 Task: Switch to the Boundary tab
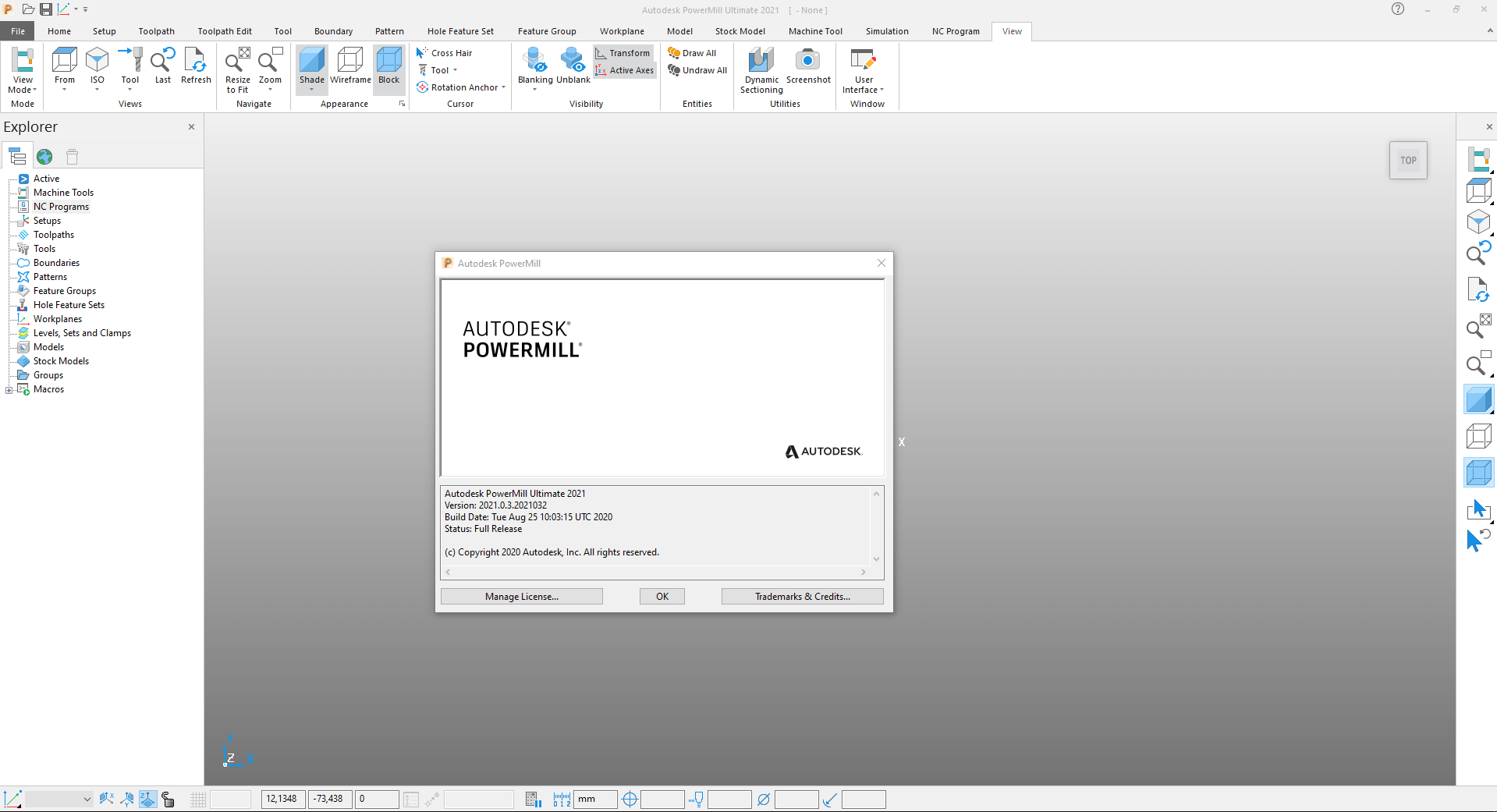click(x=333, y=31)
